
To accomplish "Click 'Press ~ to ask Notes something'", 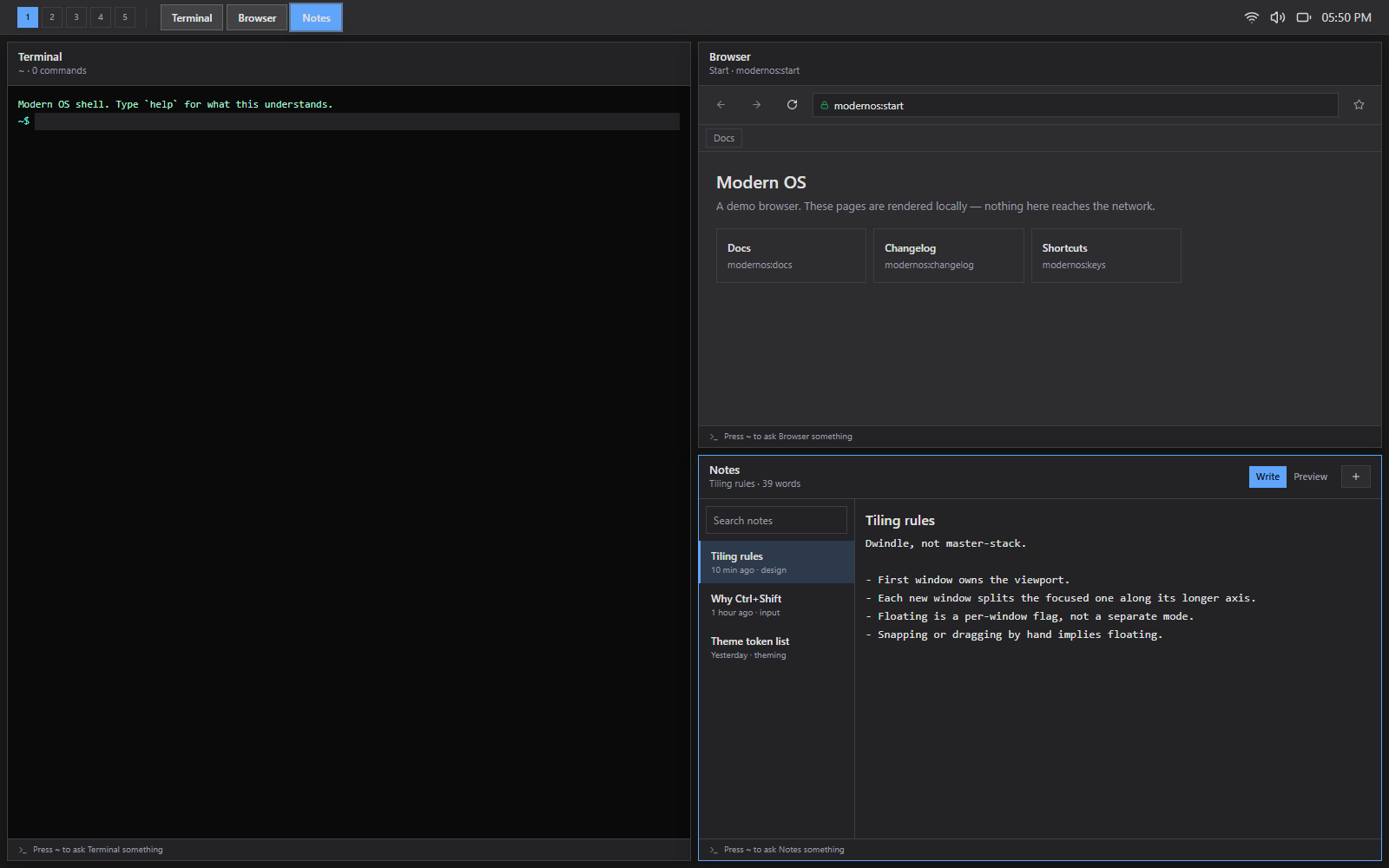I will pos(784,850).
